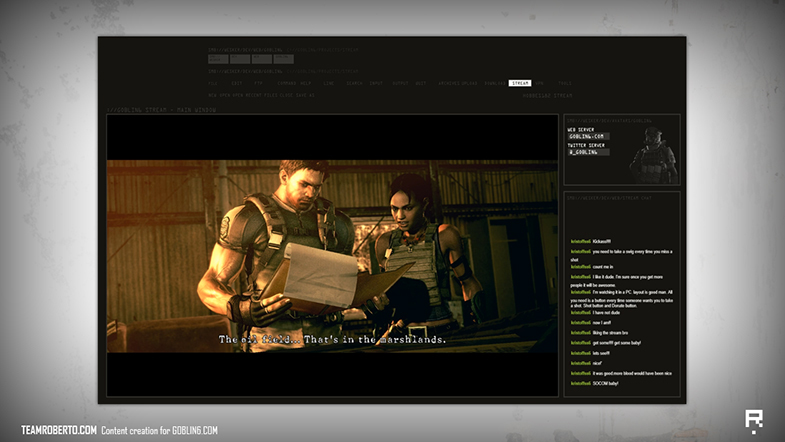Open the HELP menu

click(306, 83)
